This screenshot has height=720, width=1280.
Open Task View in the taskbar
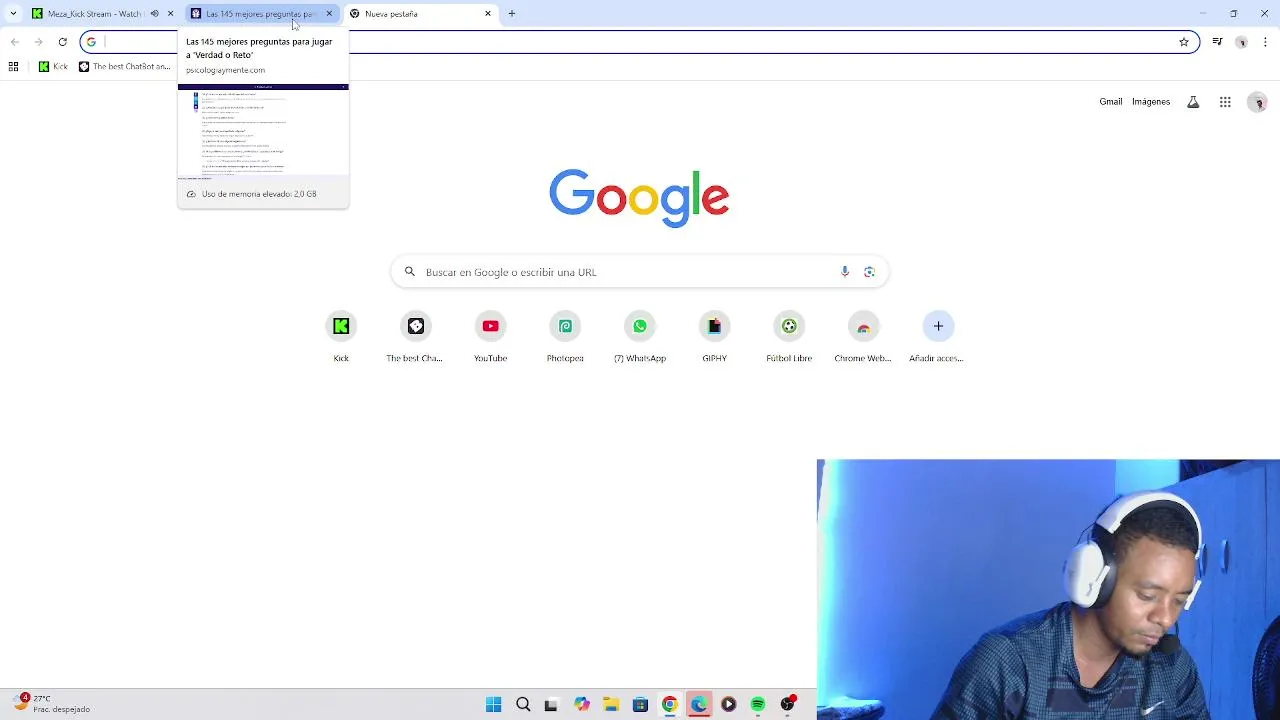(x=551, y=705)
